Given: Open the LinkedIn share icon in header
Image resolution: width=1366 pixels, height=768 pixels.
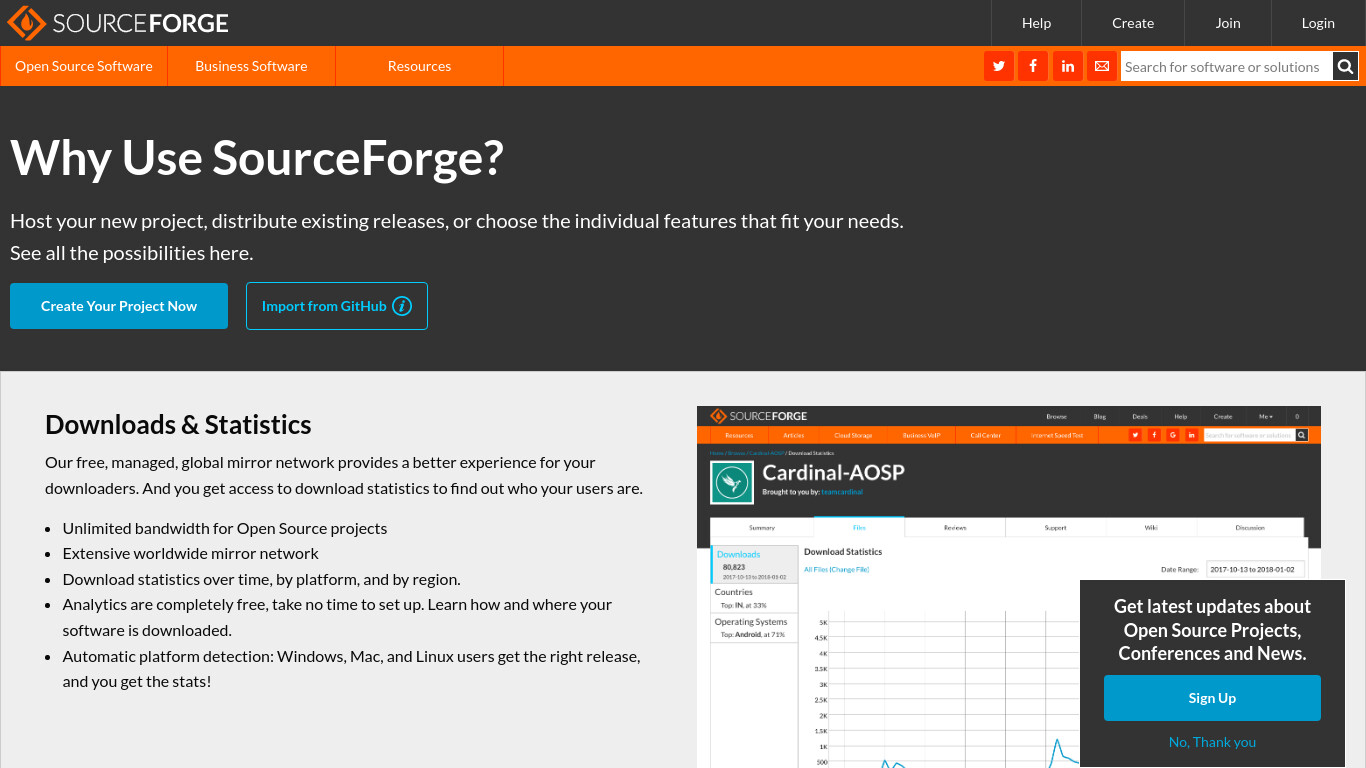Looking at the screenshot, I should click(1068, 66).
